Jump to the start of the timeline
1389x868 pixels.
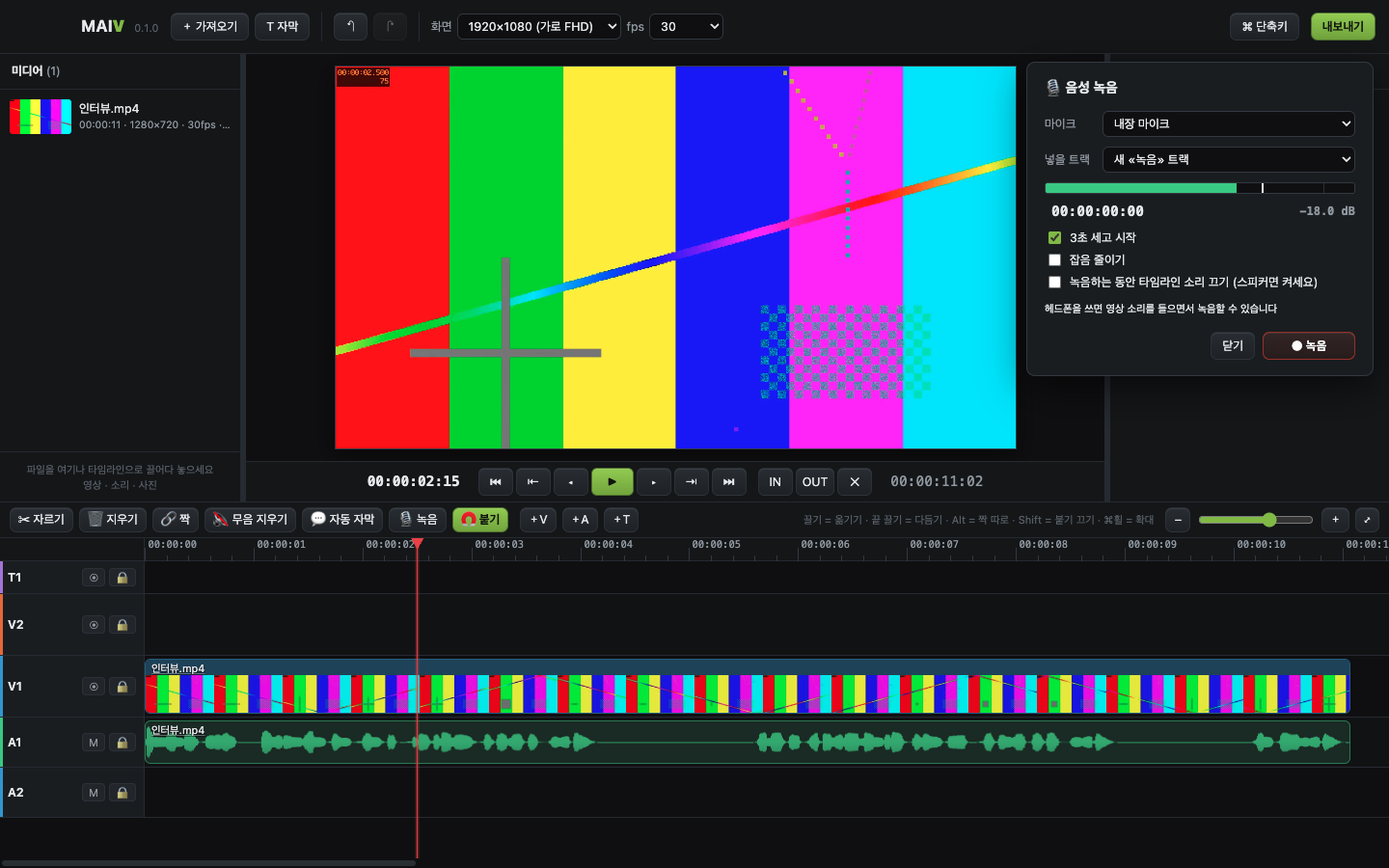point(496,481)
